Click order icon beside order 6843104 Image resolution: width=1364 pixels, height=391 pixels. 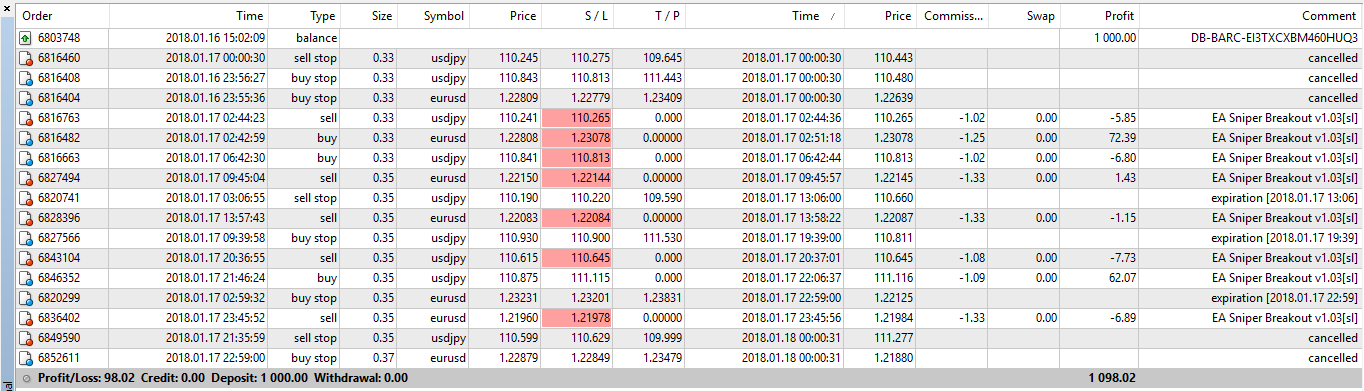25,258
